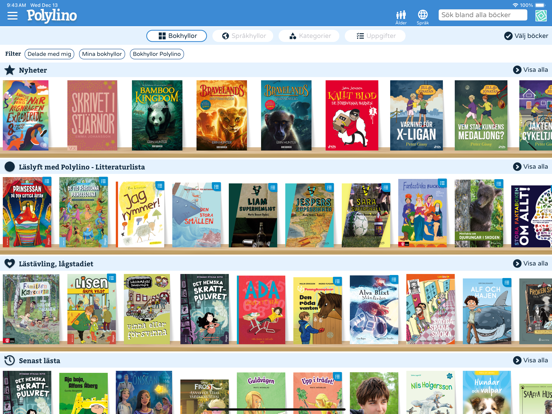Open the book Hundar och valpar
This screenshot has height=414, width=552.
pos(487,393)
